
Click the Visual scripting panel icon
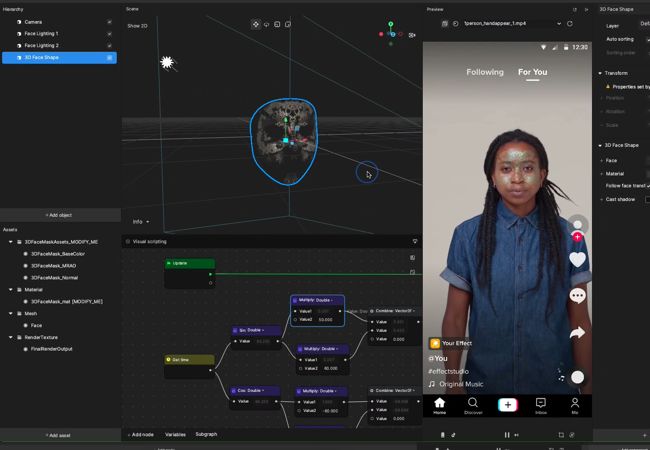coord(128,241)
